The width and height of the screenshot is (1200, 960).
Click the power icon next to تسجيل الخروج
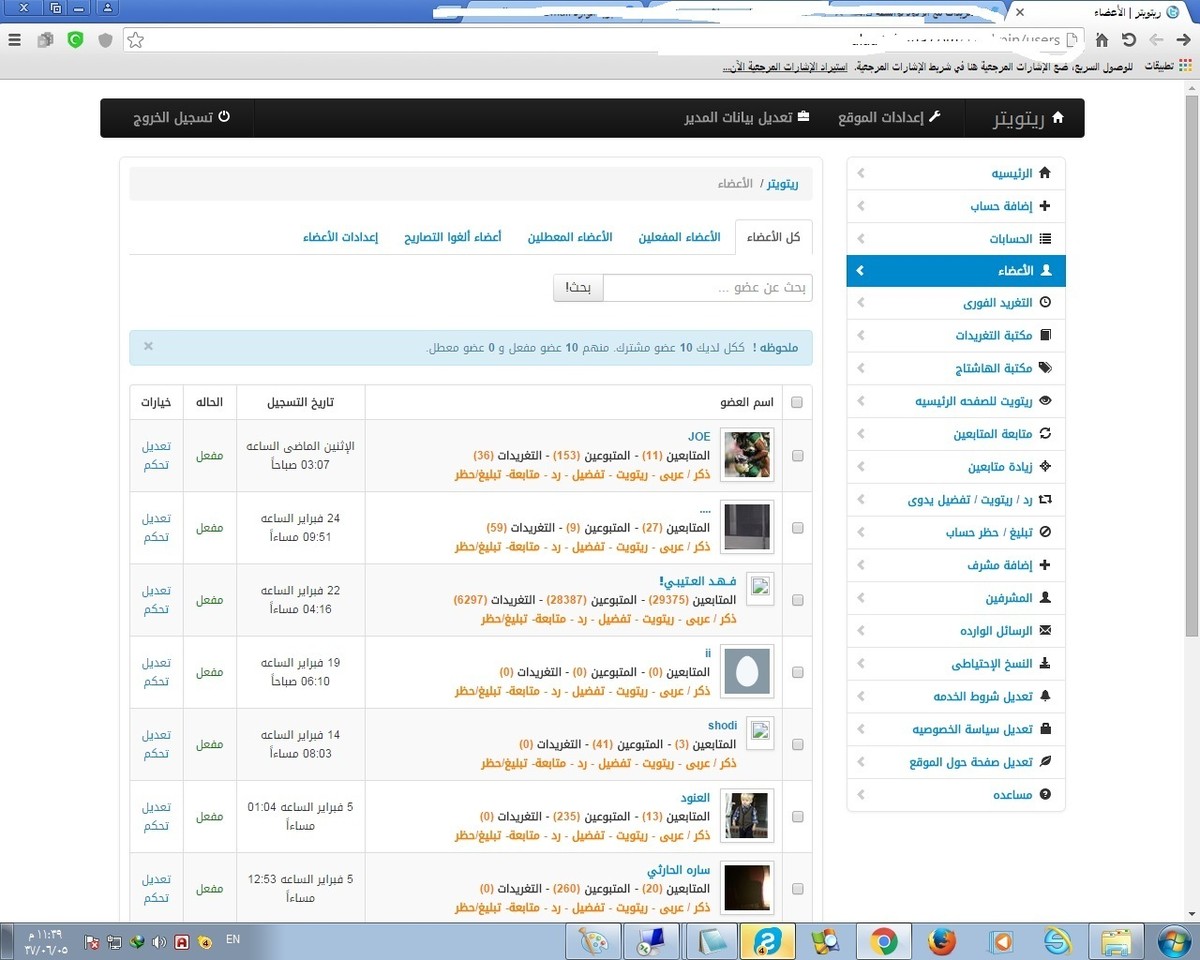pos(224,117)
